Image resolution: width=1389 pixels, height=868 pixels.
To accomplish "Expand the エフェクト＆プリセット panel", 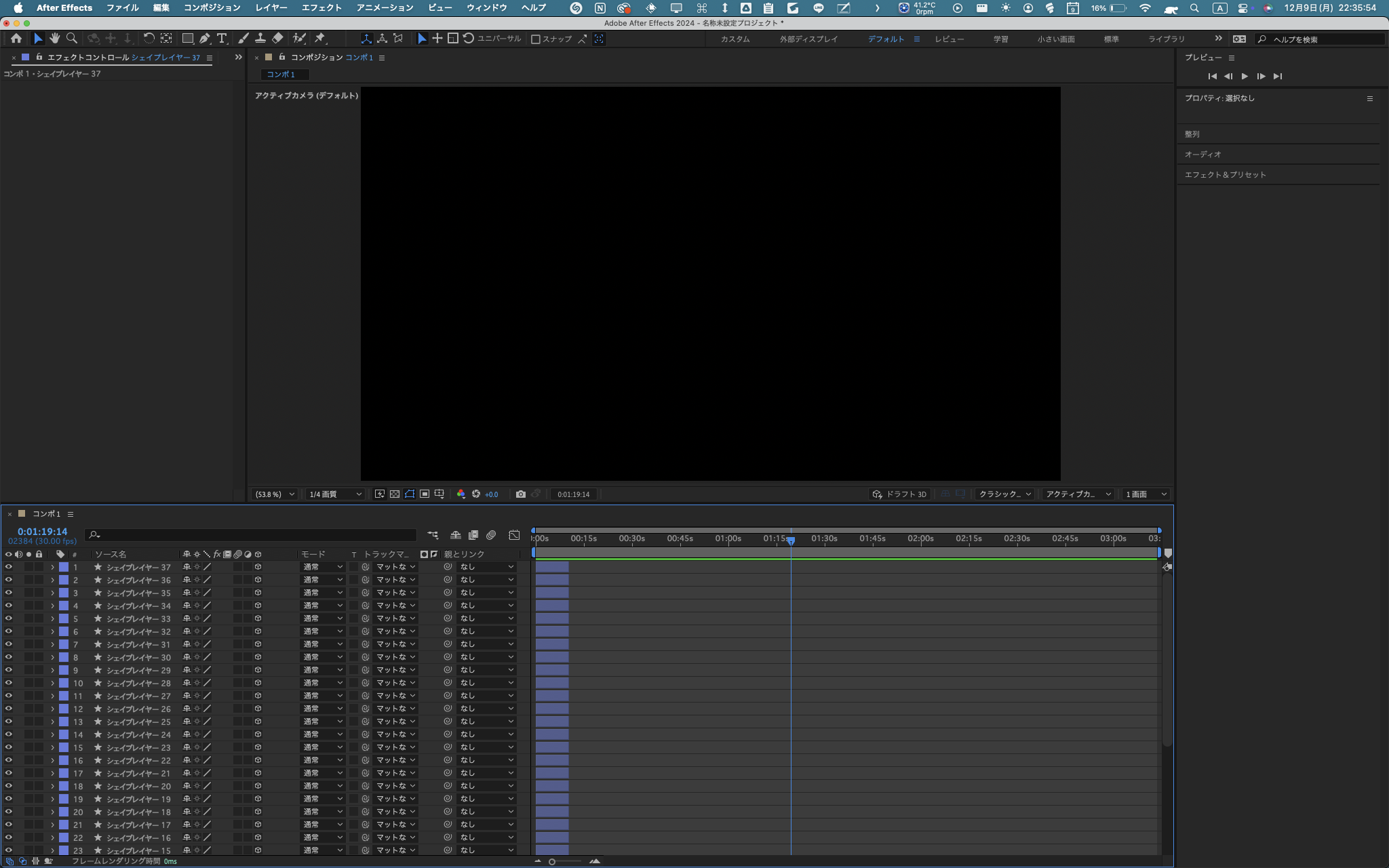I will 1225,175.
